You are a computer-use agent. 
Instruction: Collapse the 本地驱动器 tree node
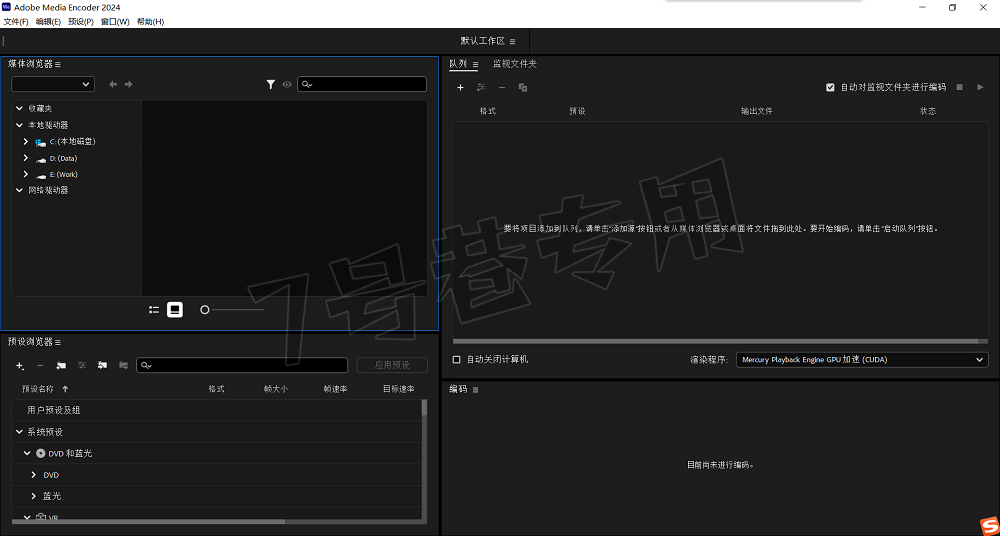[x=19, y=125]
